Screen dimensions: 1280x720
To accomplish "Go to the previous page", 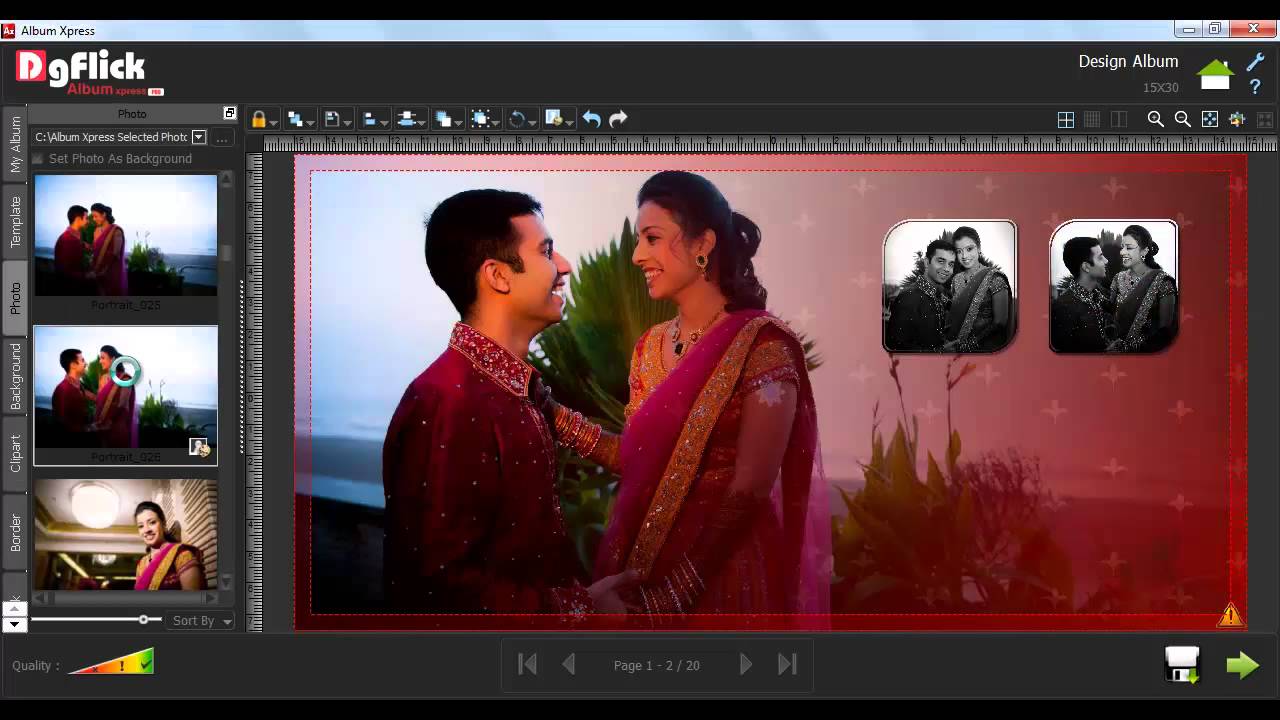I will [x=569, y=664].
